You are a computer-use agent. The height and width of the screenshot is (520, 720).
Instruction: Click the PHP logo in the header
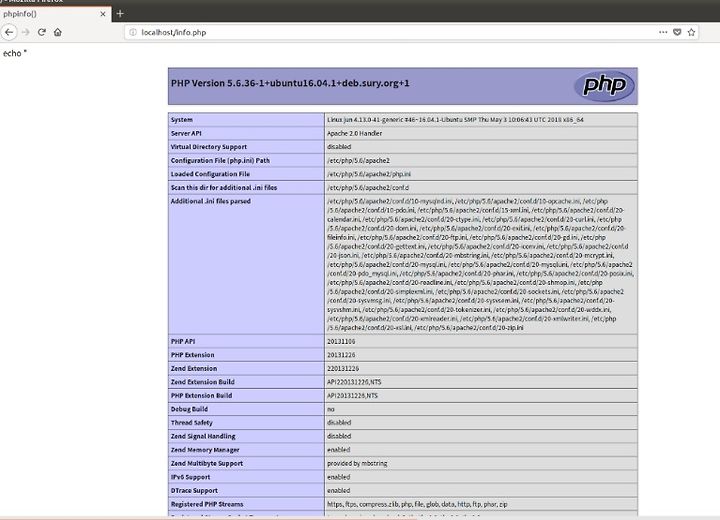[604, 86]
